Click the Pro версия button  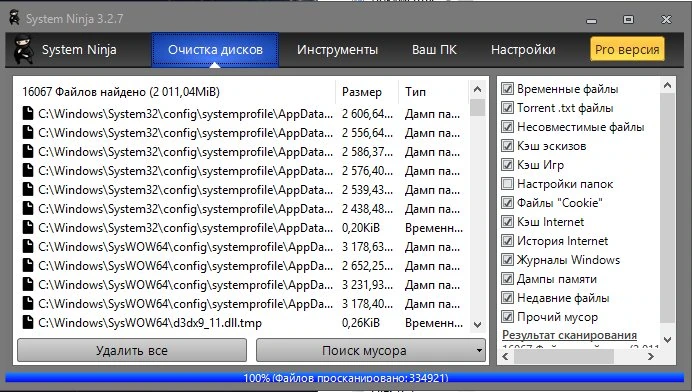627,49
